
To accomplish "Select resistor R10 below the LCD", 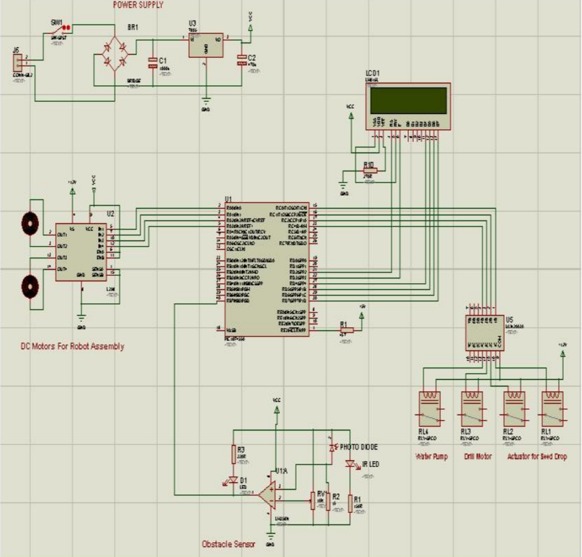I will (x=369, y=171).
